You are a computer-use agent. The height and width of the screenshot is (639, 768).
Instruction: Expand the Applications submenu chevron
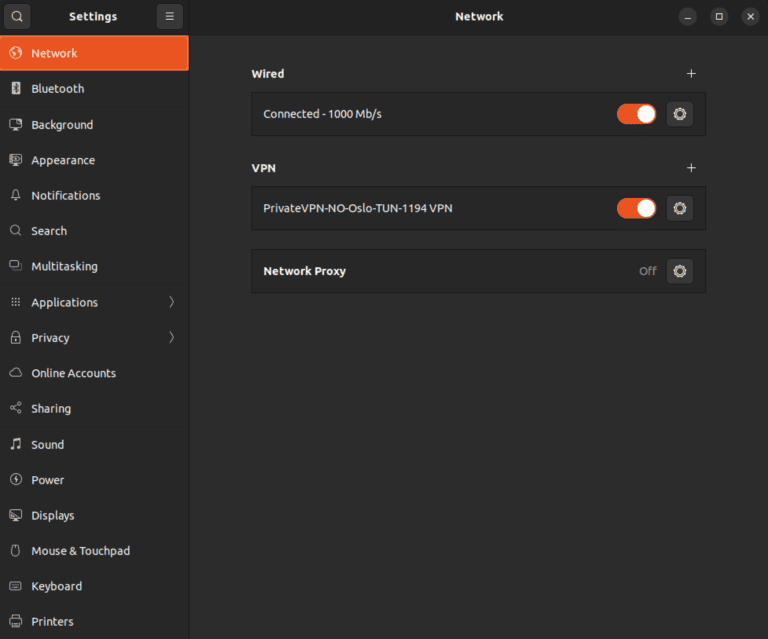pos(171,302)
